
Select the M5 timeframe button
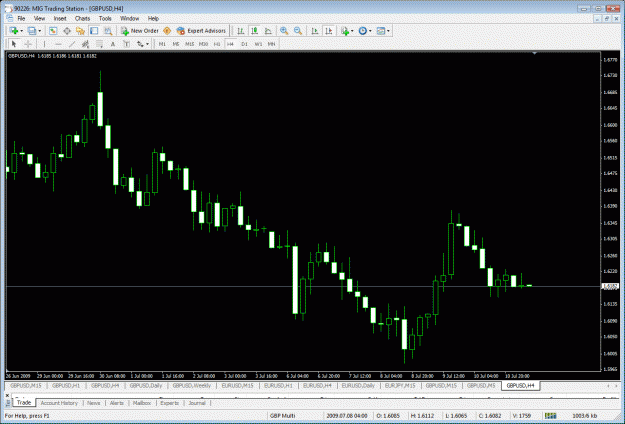[x=176, y=44]
